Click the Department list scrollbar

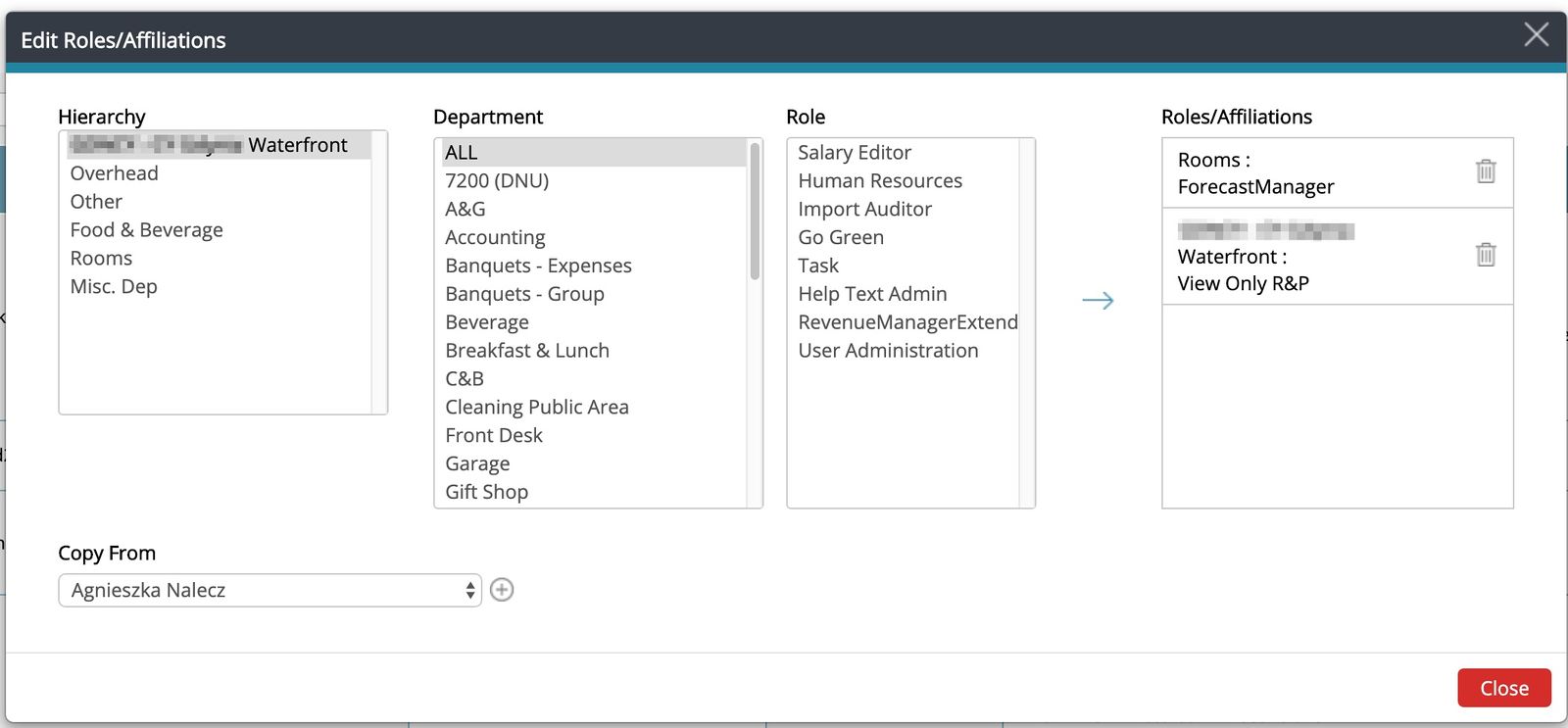755,212
